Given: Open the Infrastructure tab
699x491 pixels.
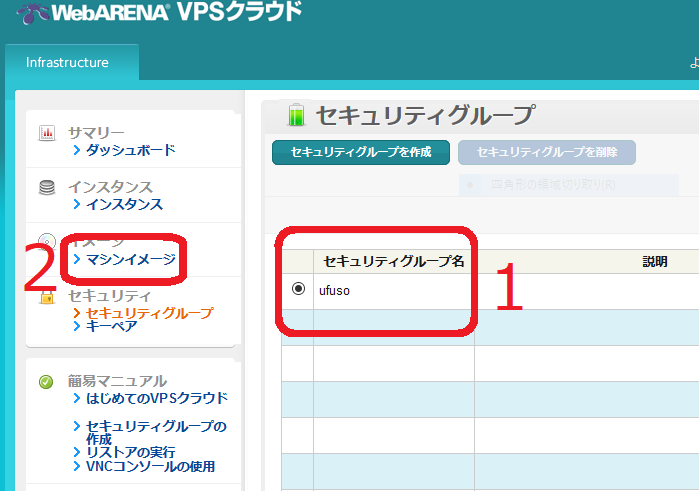Looking at the screenshot, I should 67,62.
